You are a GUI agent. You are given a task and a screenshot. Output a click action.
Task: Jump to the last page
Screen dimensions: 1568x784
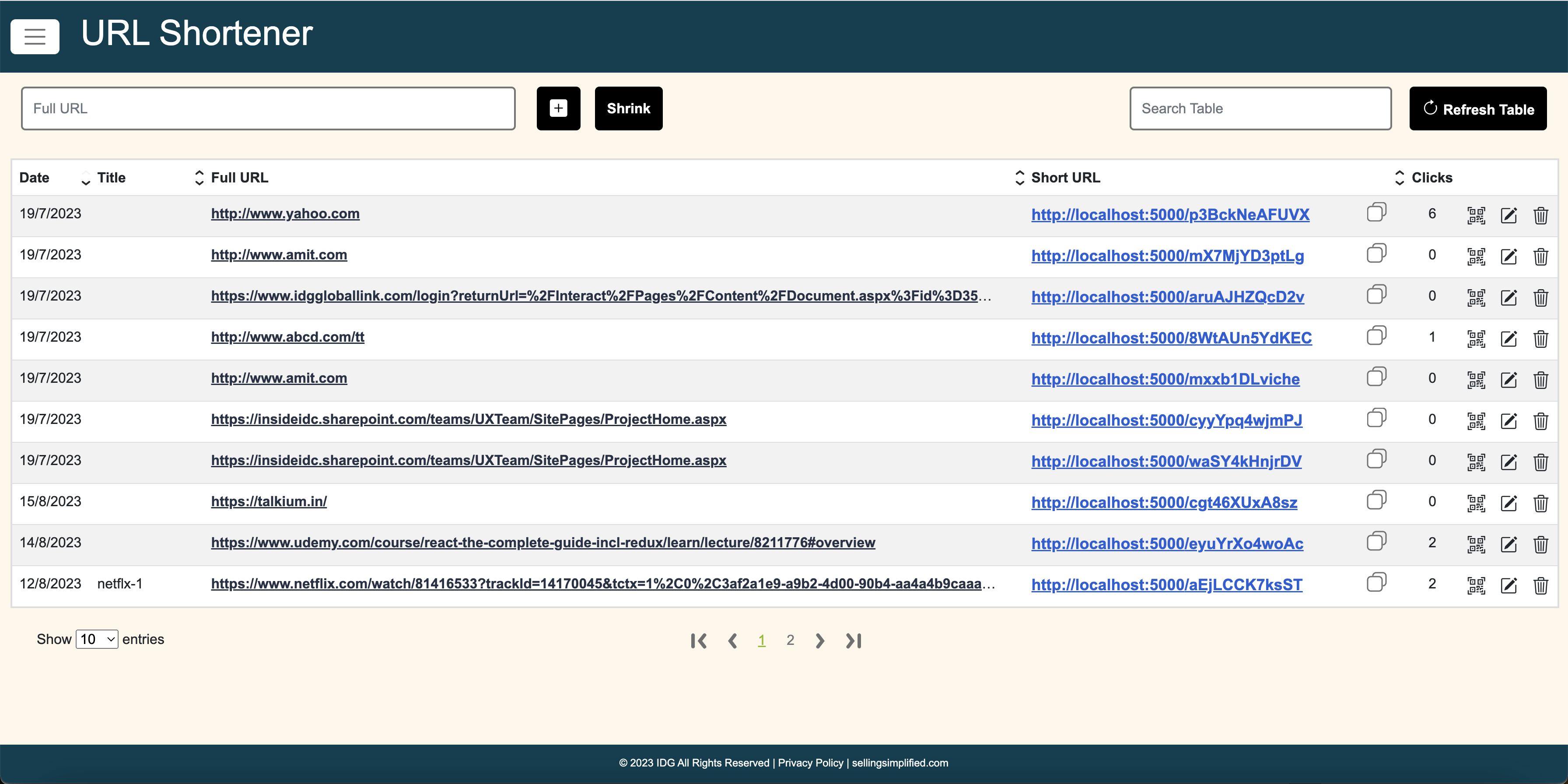click(x=854, y=640)
